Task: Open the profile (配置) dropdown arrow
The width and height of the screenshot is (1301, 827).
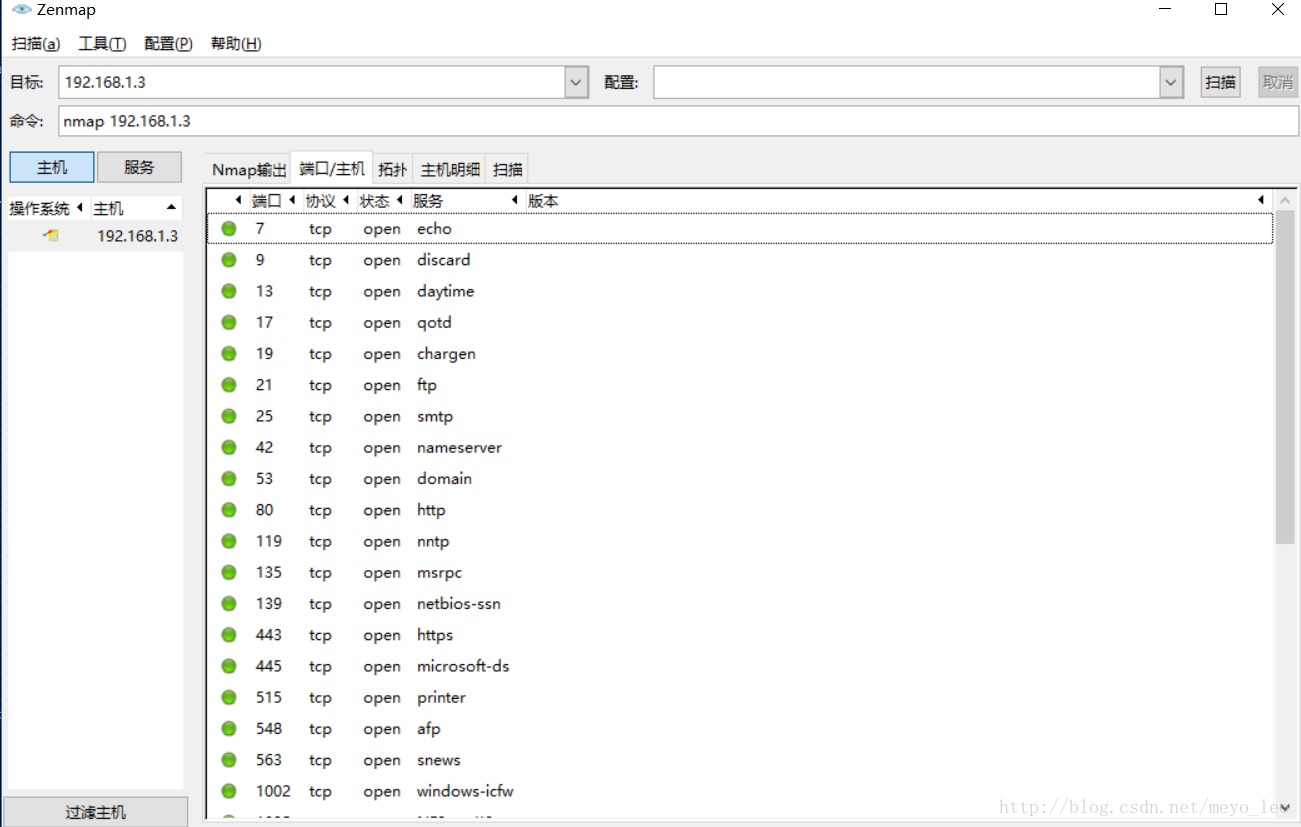Action: coord(1172,82)
